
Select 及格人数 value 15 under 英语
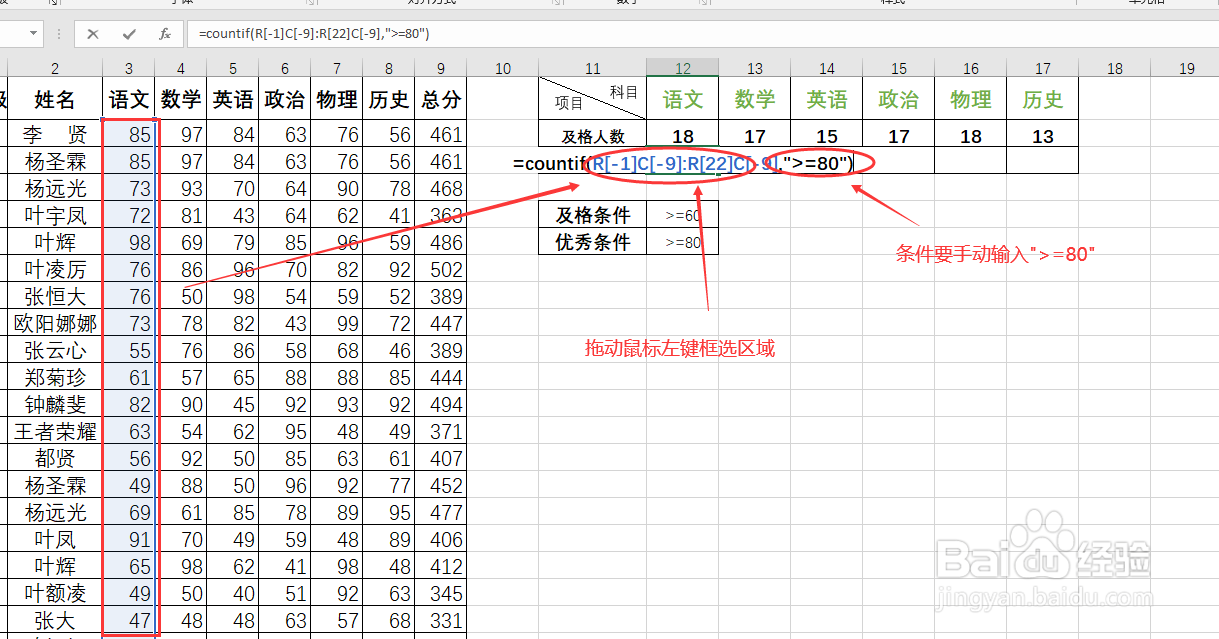click(x=827, y=136)
